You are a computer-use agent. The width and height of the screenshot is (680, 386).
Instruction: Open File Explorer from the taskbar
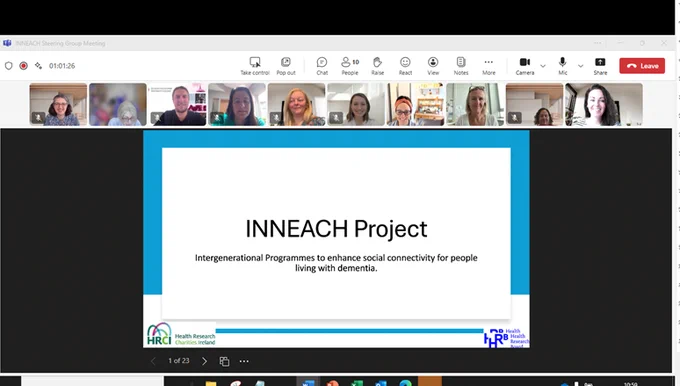[211, 383]
